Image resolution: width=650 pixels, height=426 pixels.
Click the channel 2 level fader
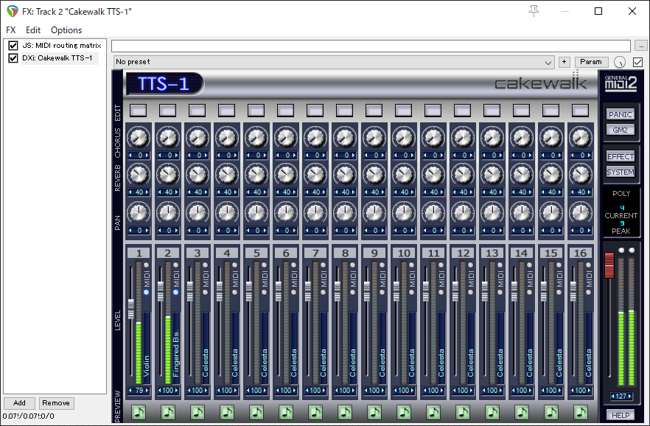(x=160, y=291)
